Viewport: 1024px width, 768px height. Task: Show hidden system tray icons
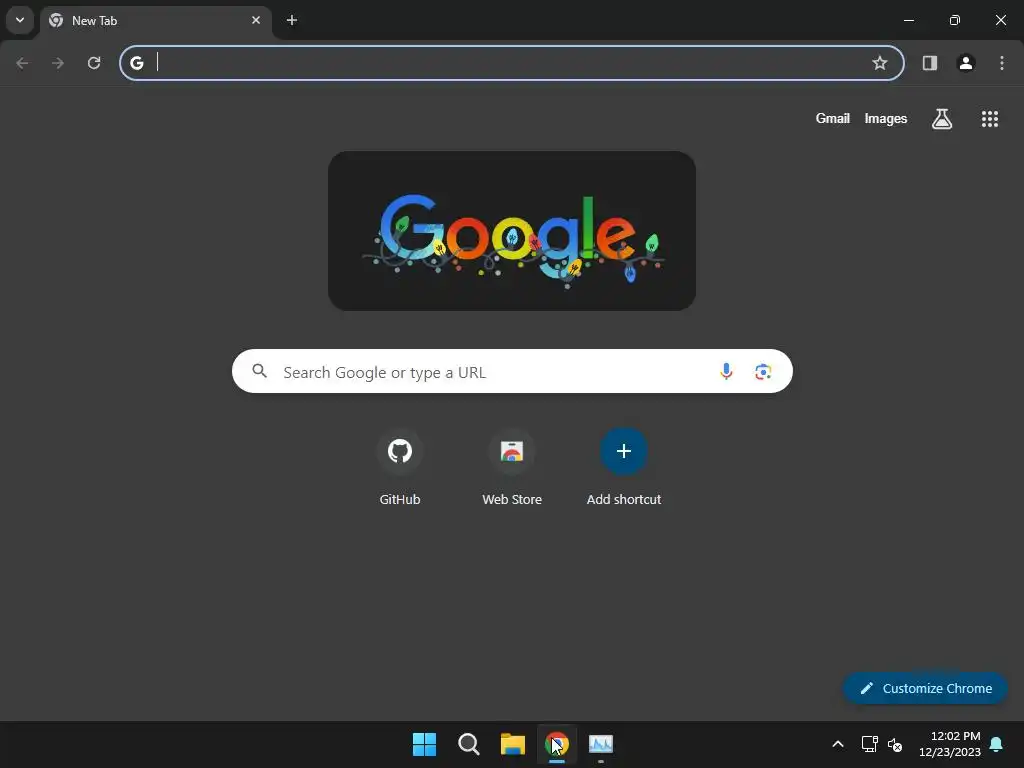click(x=838, y=744)
